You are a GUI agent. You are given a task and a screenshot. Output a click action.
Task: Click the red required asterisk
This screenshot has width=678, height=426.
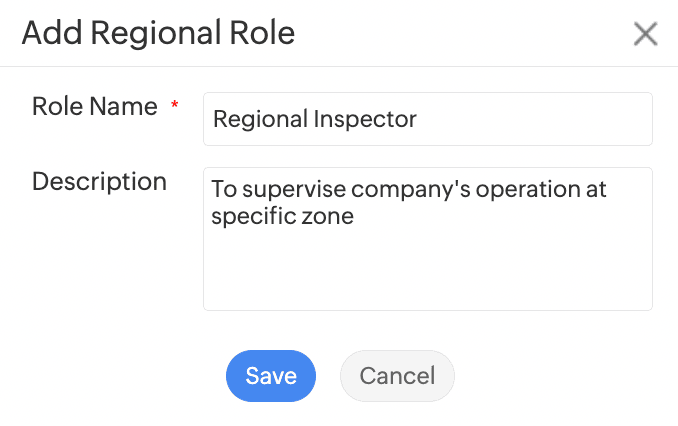(175, 106)
